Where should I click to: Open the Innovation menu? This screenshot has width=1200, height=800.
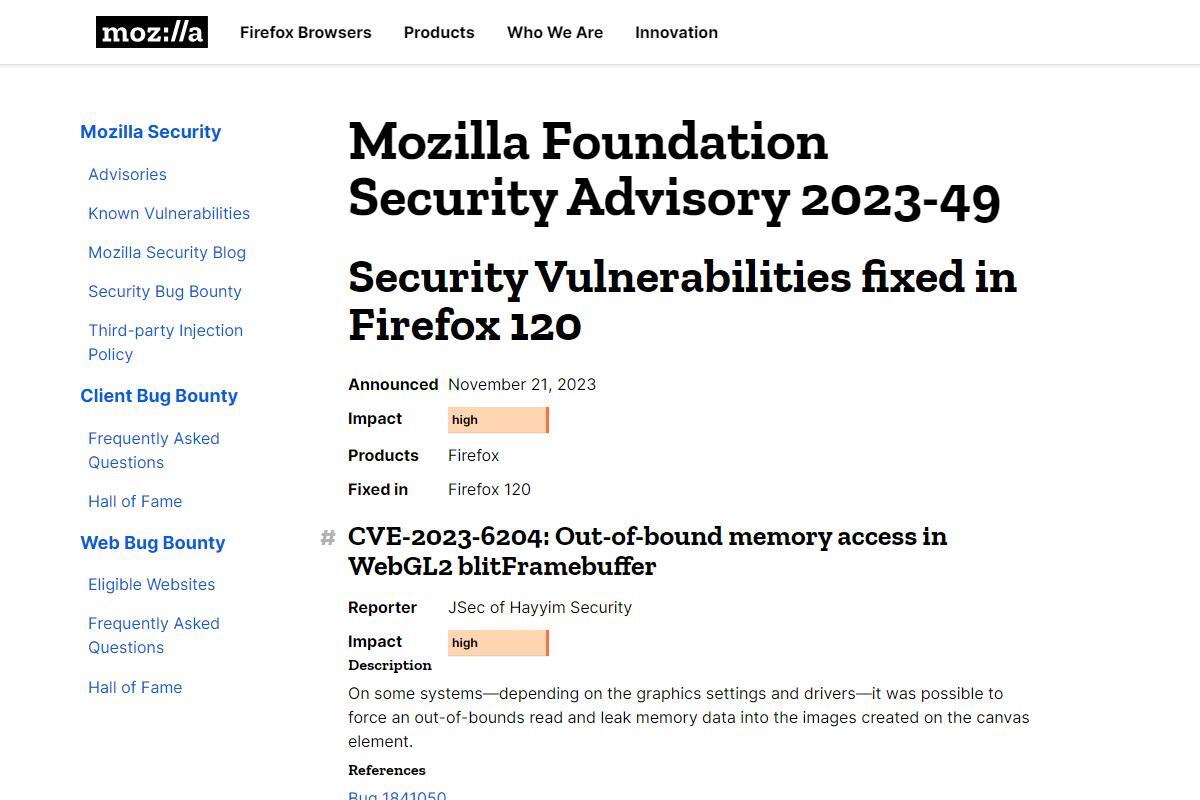676,32
